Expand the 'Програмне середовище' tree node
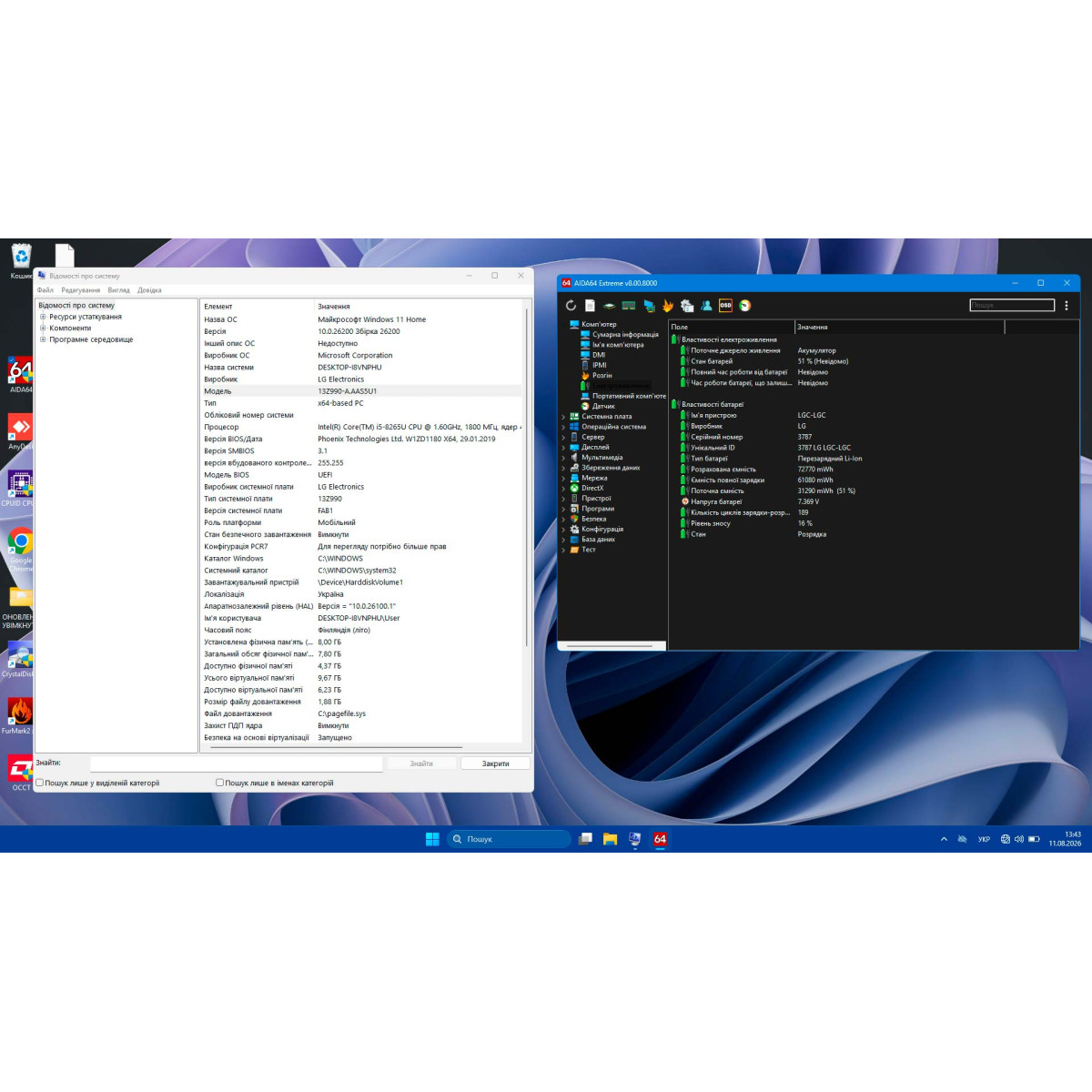This screenshot has height=1092, width=1092. (43, 339)
